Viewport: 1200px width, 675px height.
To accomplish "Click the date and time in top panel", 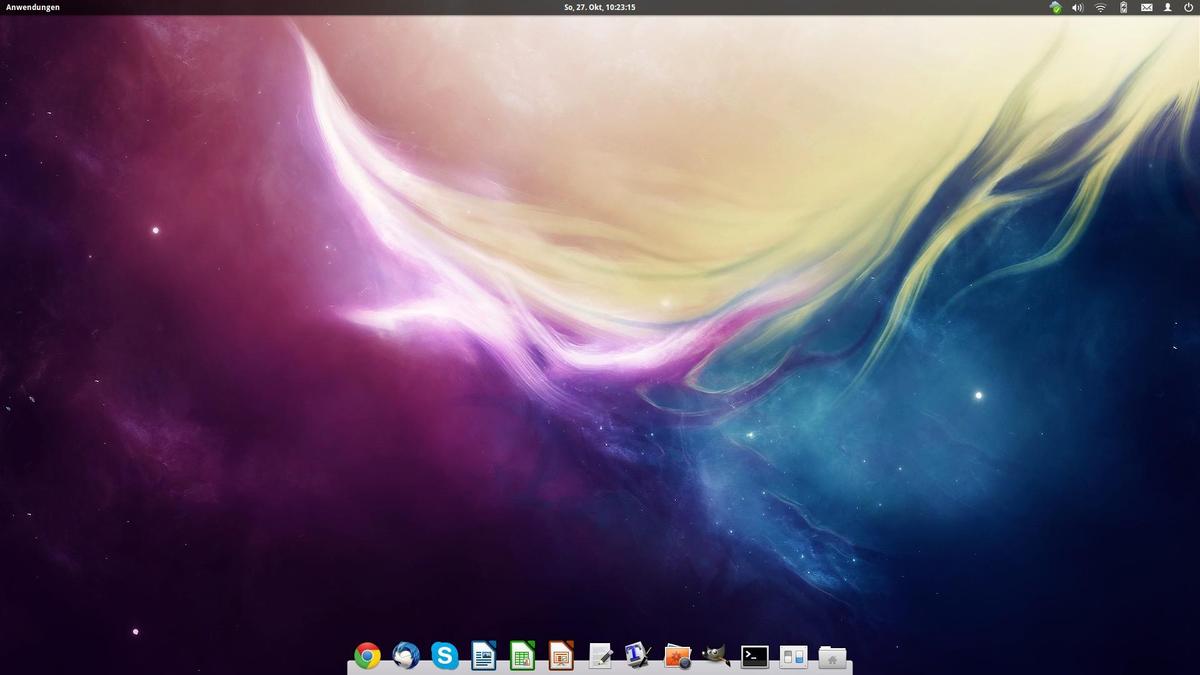I will 600,7.
